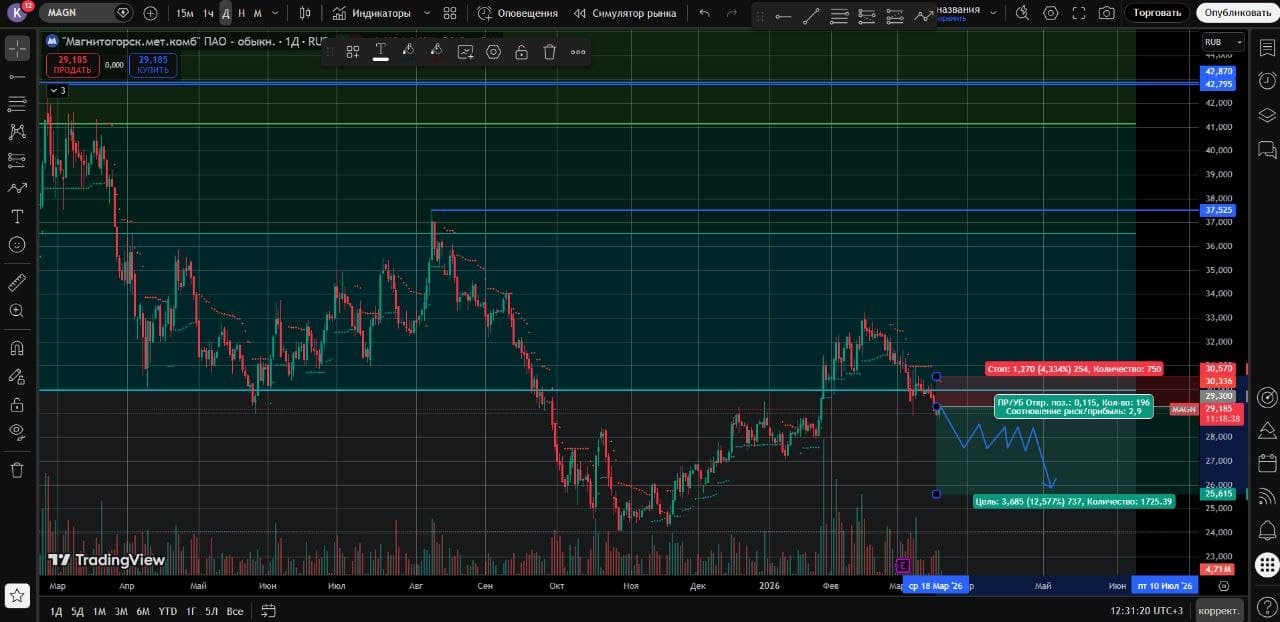Select the Text tool in left sidebar

[x=17, y=216]
